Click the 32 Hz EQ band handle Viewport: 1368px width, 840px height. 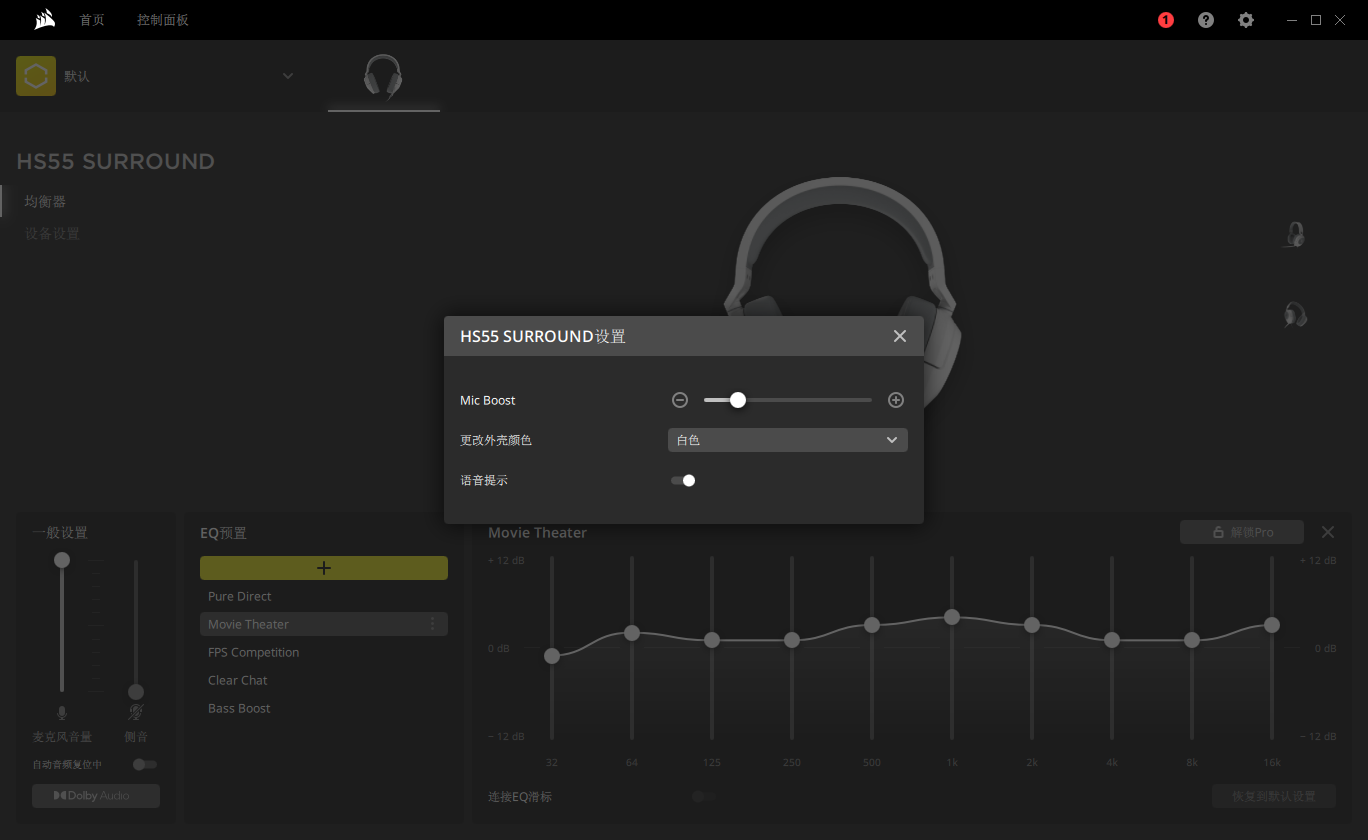(552, 656)
